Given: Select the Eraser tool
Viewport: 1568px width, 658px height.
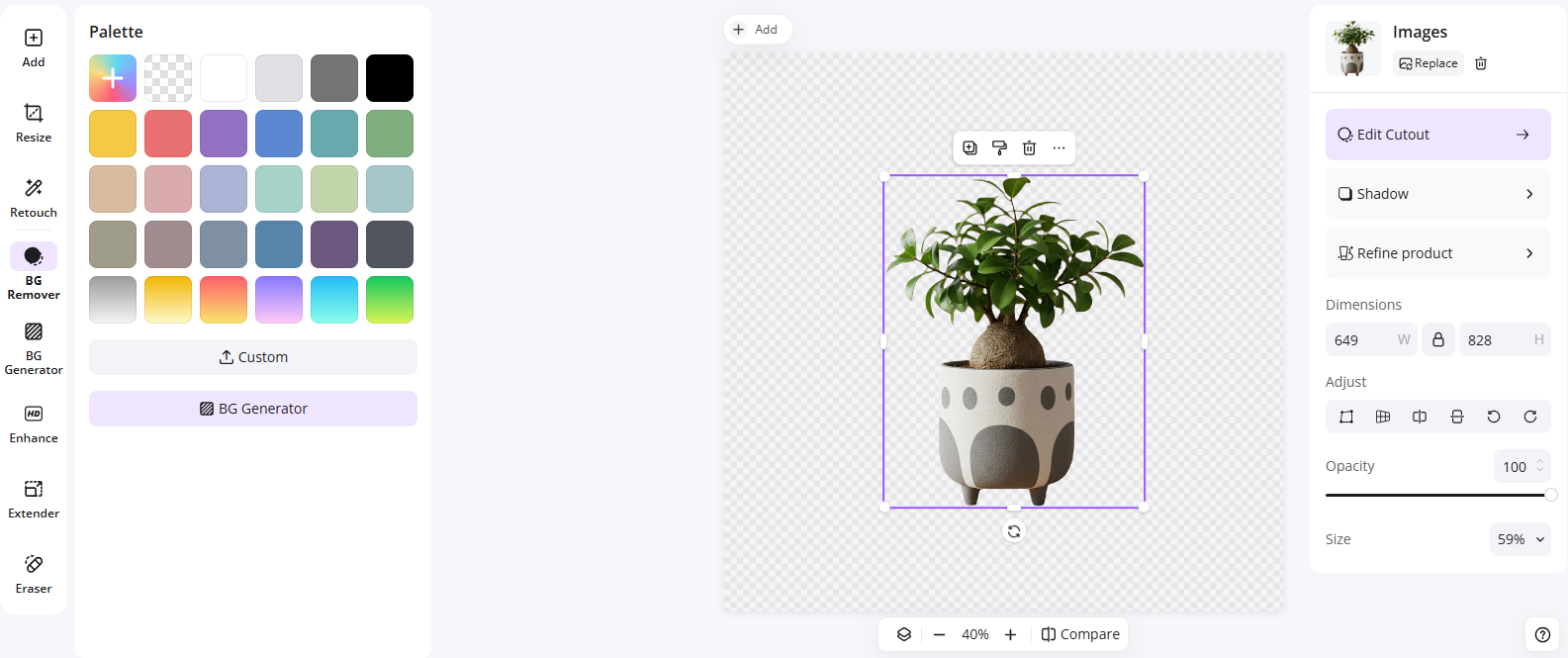Looking at the screenshot, I should click(34, 574).
